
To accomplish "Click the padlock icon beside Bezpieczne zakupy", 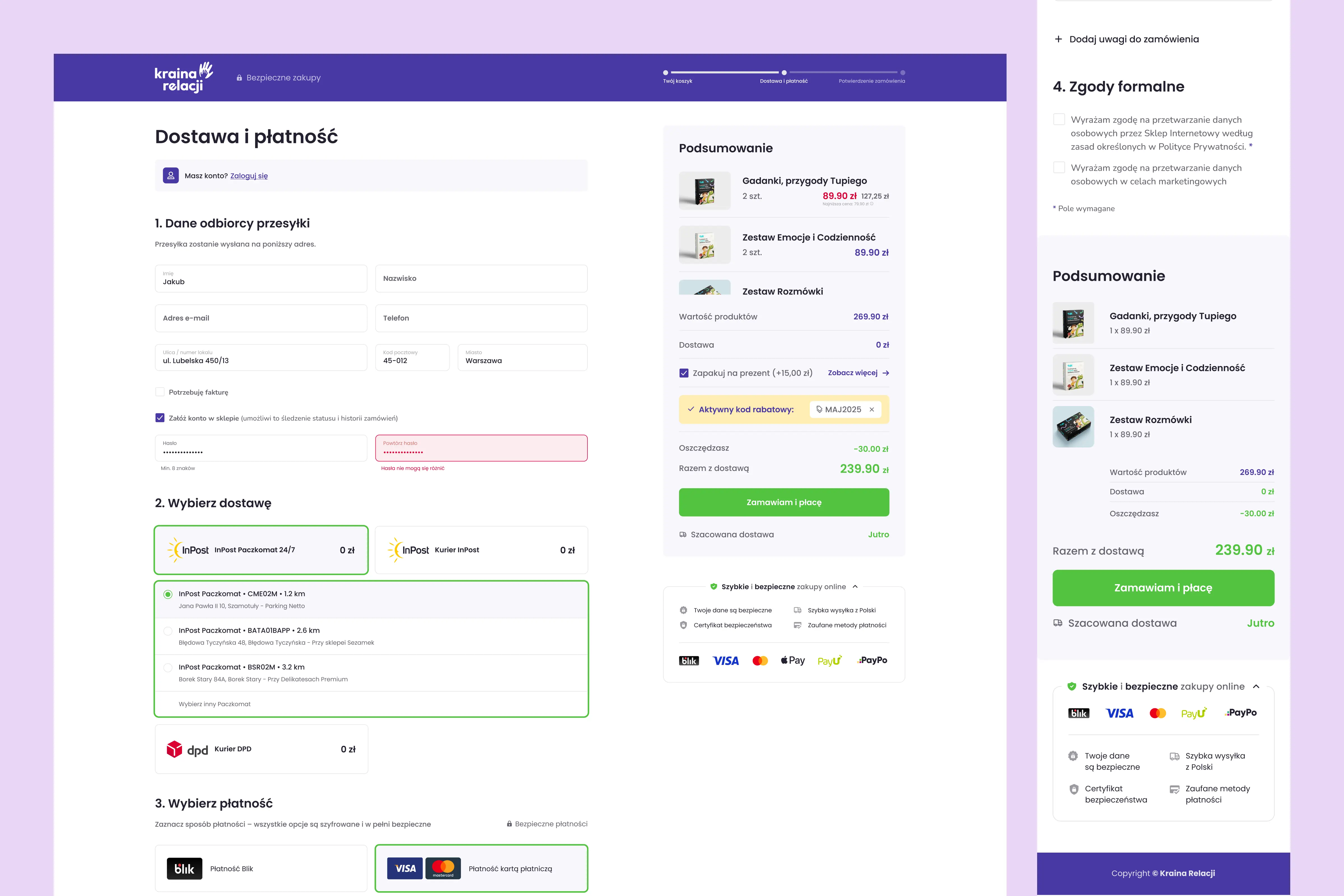I will (x=239, y=78).
